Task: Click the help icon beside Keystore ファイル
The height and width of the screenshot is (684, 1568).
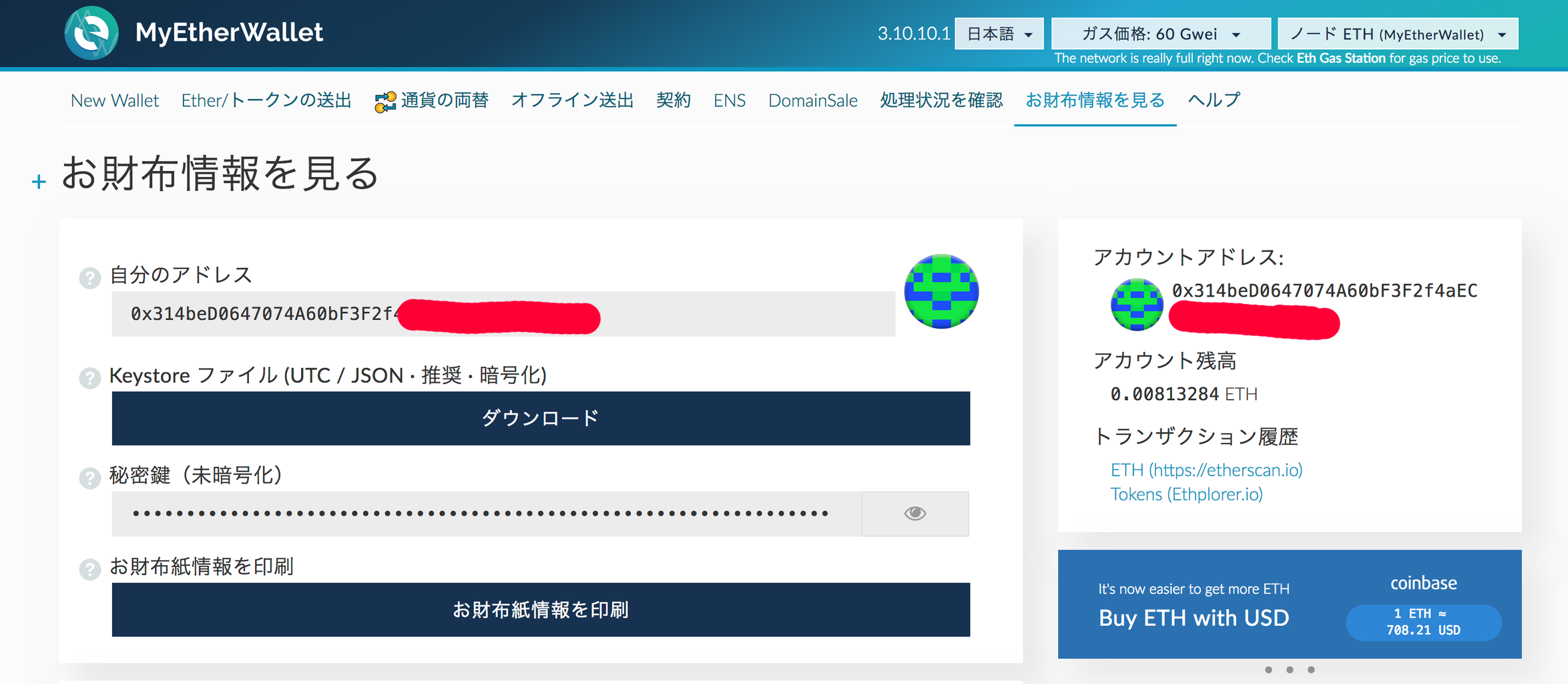Action: point(89,378)
